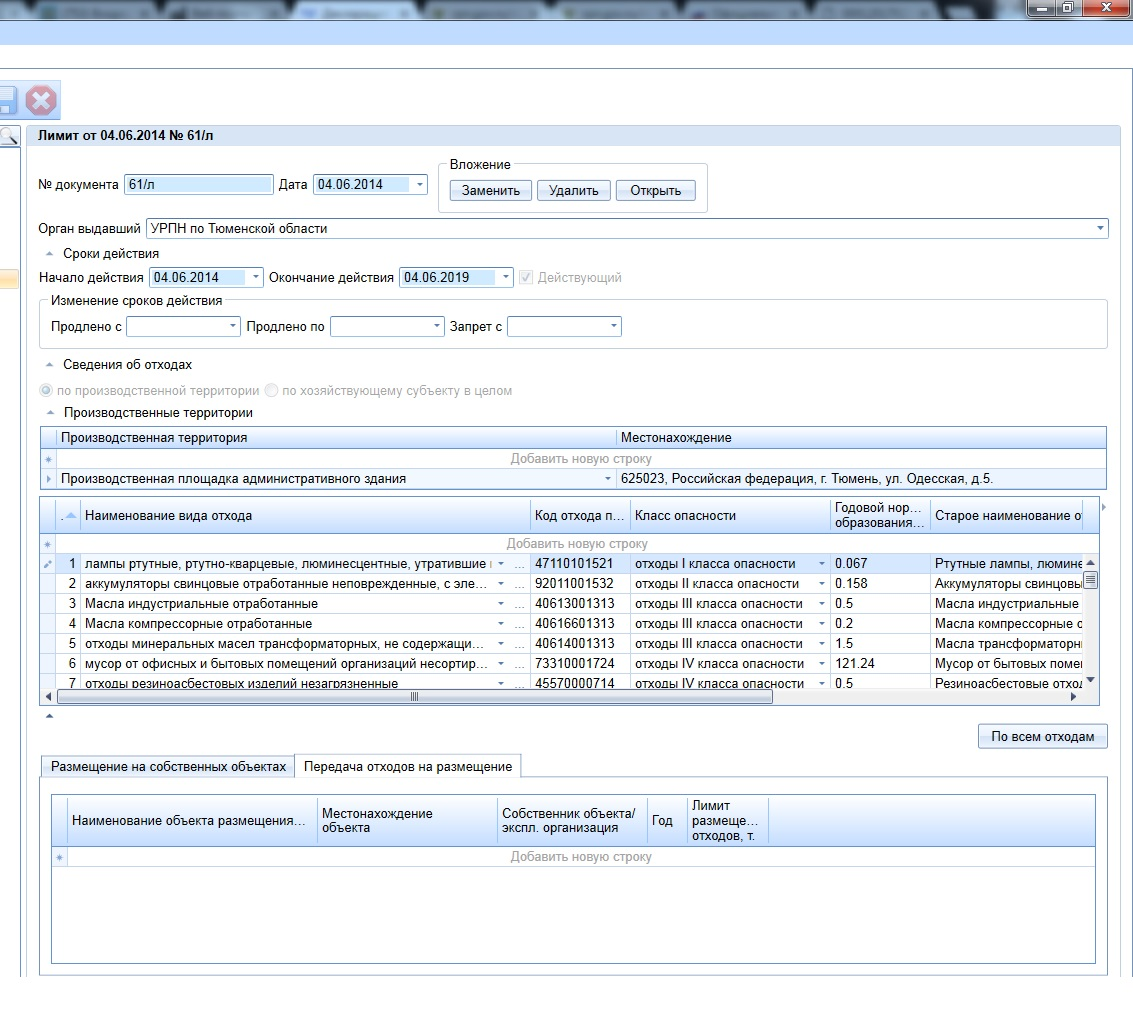Switch to Передача отходов на размещение tab
Screen dimensions: 1133x1025
point(407,767)
